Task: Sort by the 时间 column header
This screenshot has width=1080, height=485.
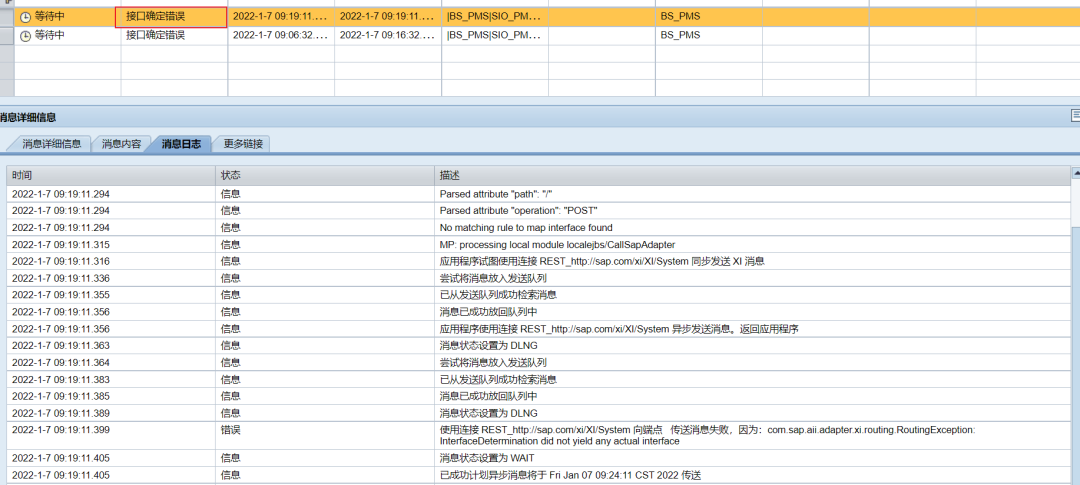Action: tap(111, 176)
